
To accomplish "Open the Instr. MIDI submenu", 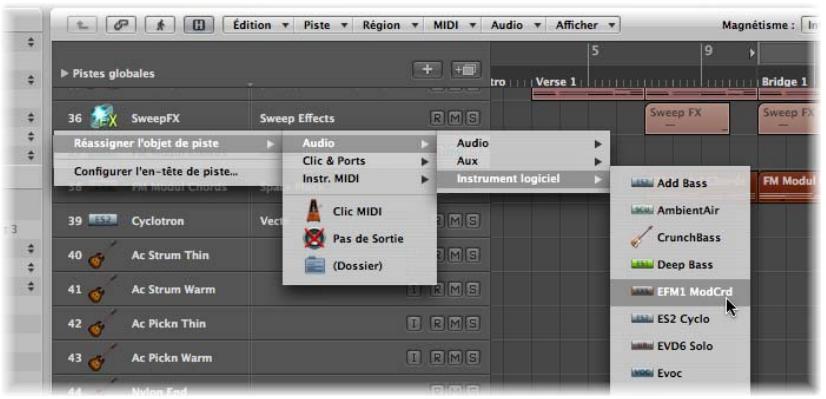I will tap(360, 179).
